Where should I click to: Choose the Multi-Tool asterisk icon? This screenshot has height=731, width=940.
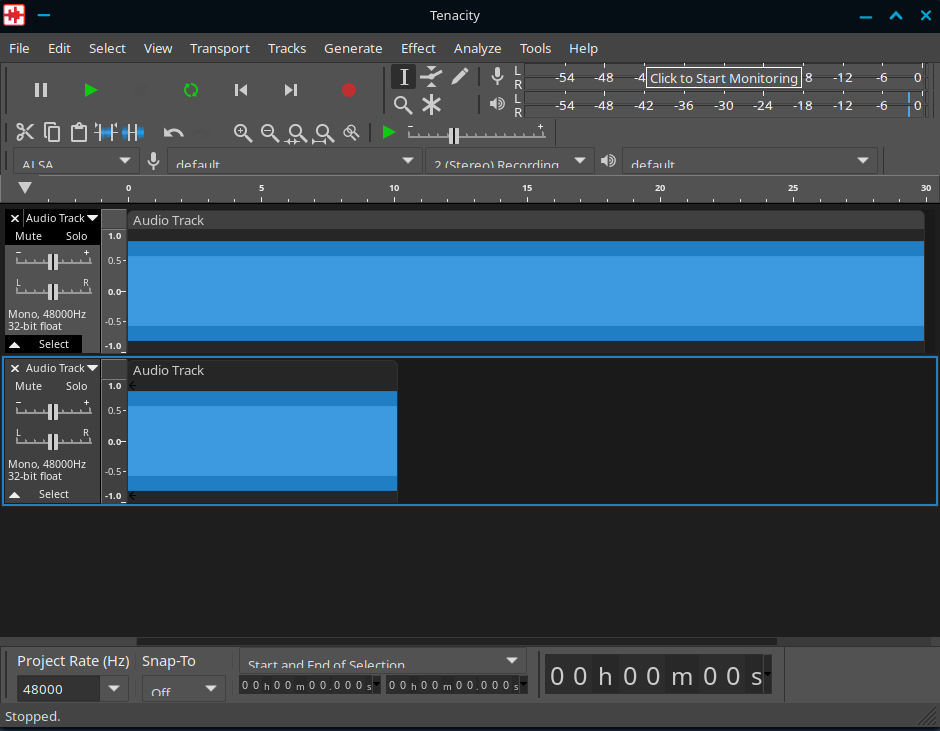431,105
